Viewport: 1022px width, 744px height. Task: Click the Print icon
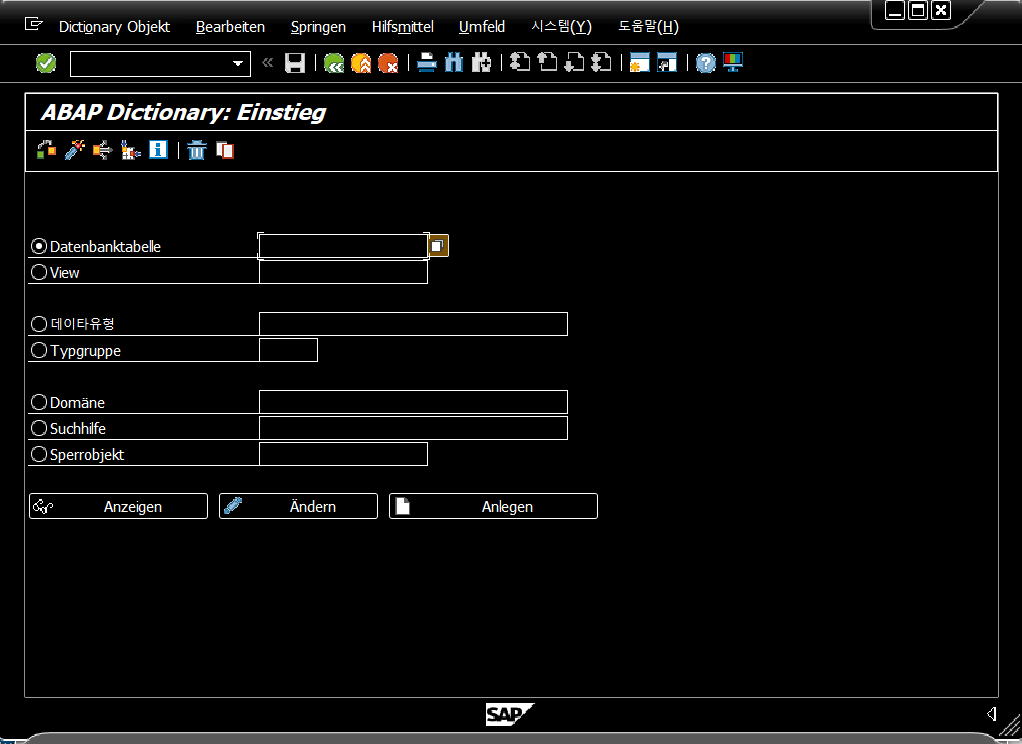pyautogui.click(x=427, y=63)
